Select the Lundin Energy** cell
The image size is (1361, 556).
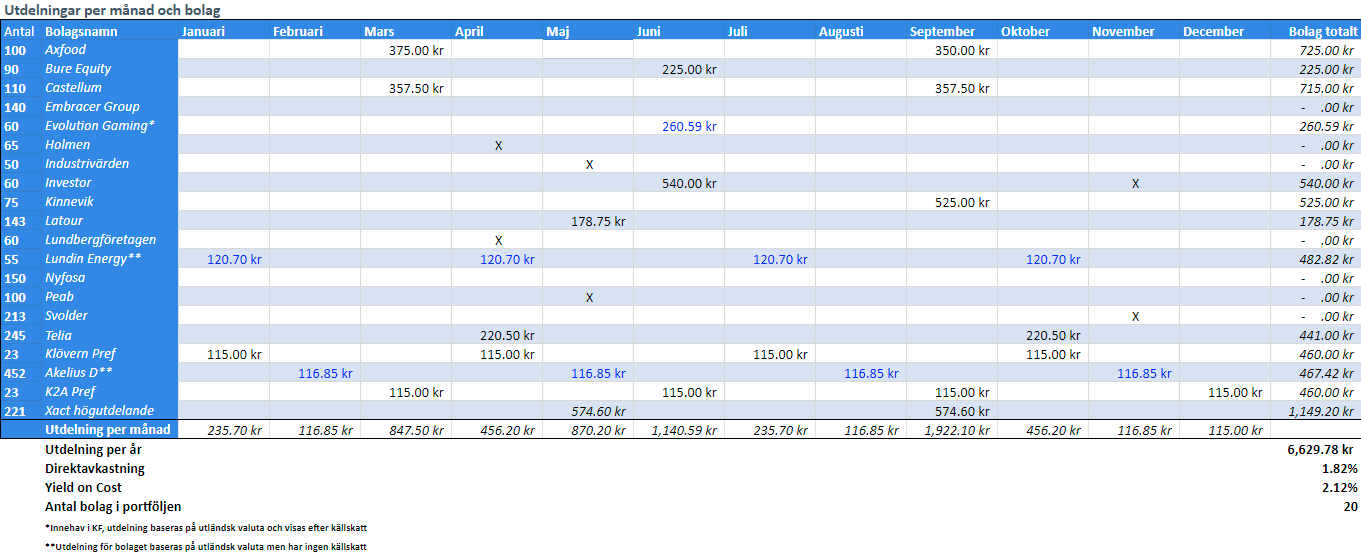[x=110, y=259]
